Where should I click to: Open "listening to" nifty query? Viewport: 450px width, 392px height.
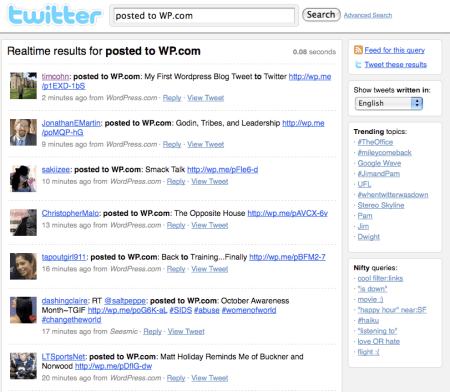click(377, 331)
